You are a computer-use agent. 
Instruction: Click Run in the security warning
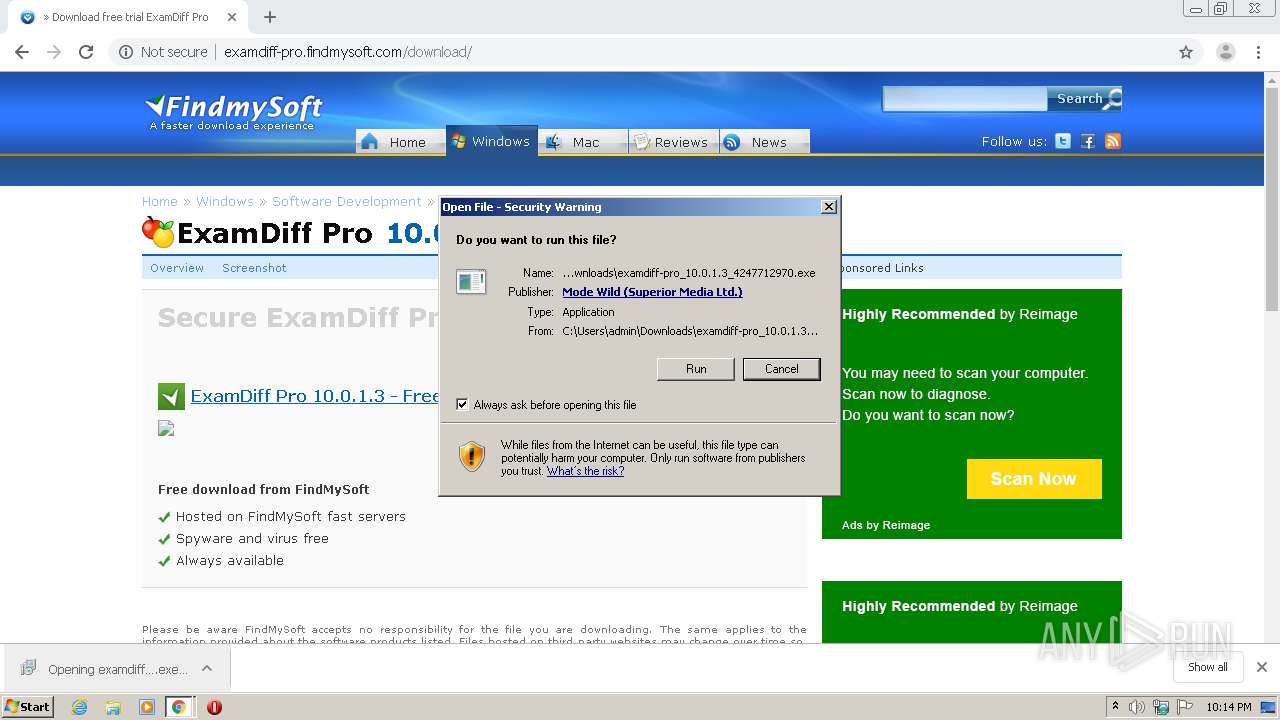coord(696,369)
